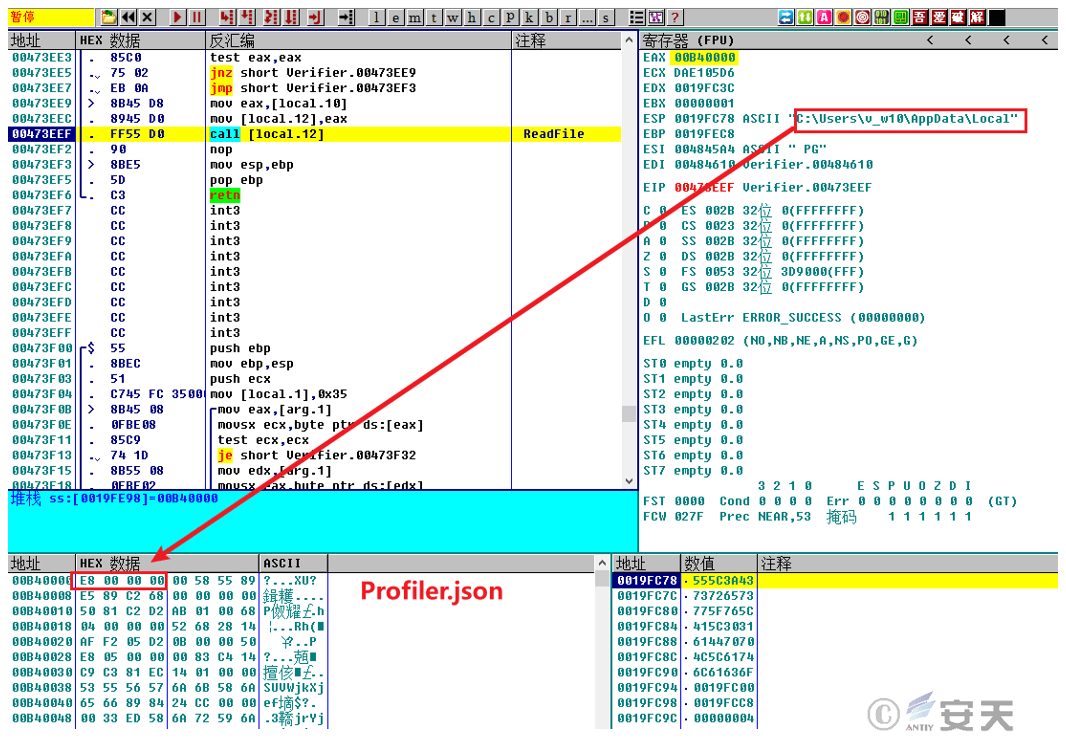Show Call stack with the k button
Image resolution: width=1066 pixels, height=747 pixels.
(x=529, y=17)
